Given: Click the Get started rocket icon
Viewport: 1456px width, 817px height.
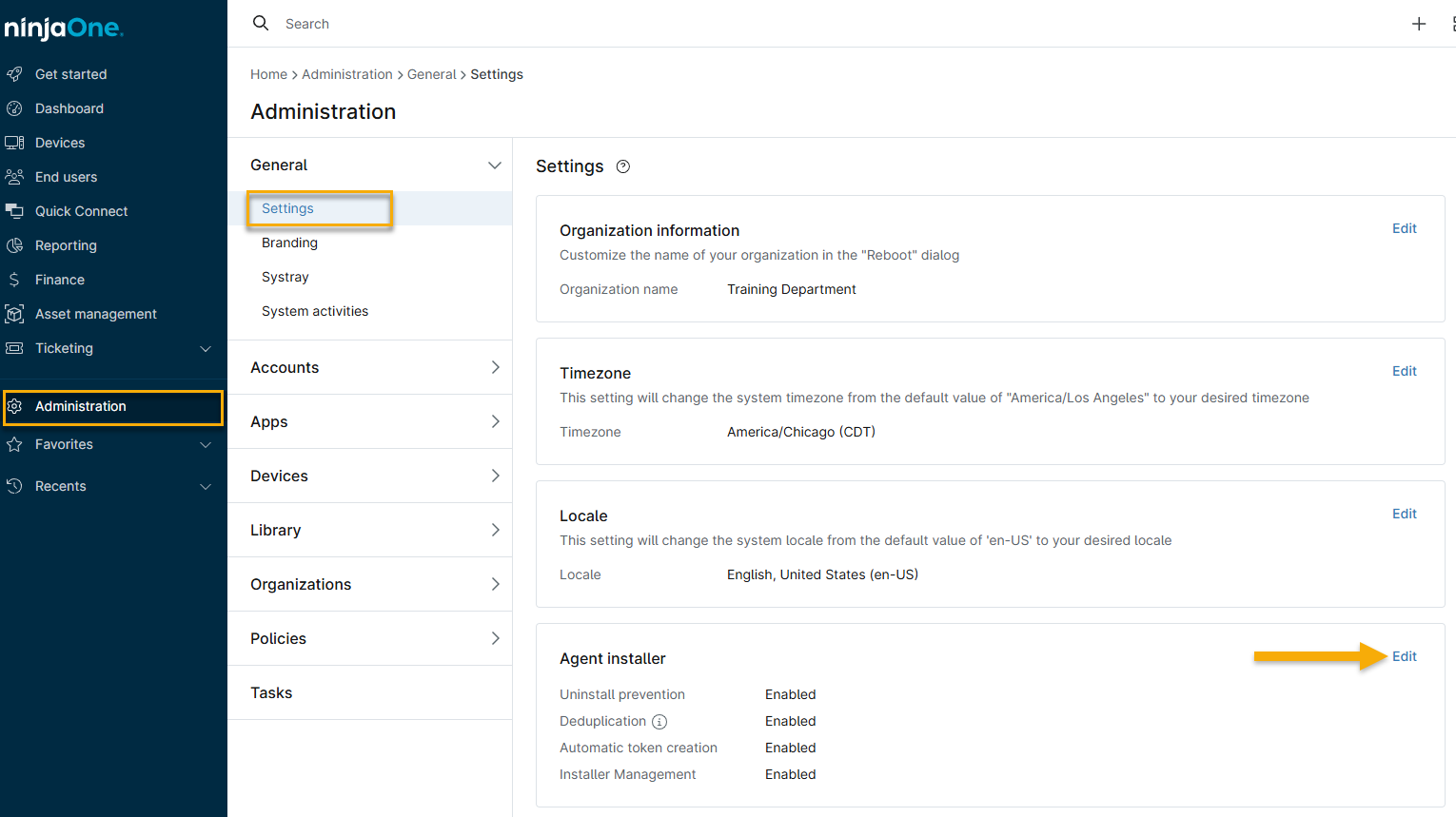Looking at the screenshot, I should tap(14, 74).
